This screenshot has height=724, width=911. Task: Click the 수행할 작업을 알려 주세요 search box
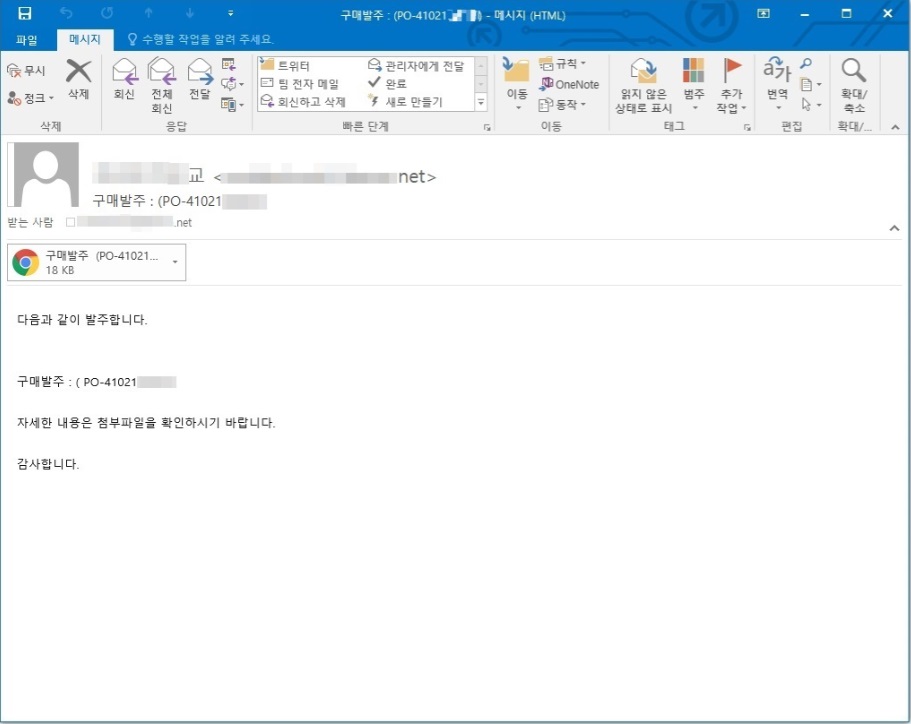pyautogui.click(x=200, y=40)
